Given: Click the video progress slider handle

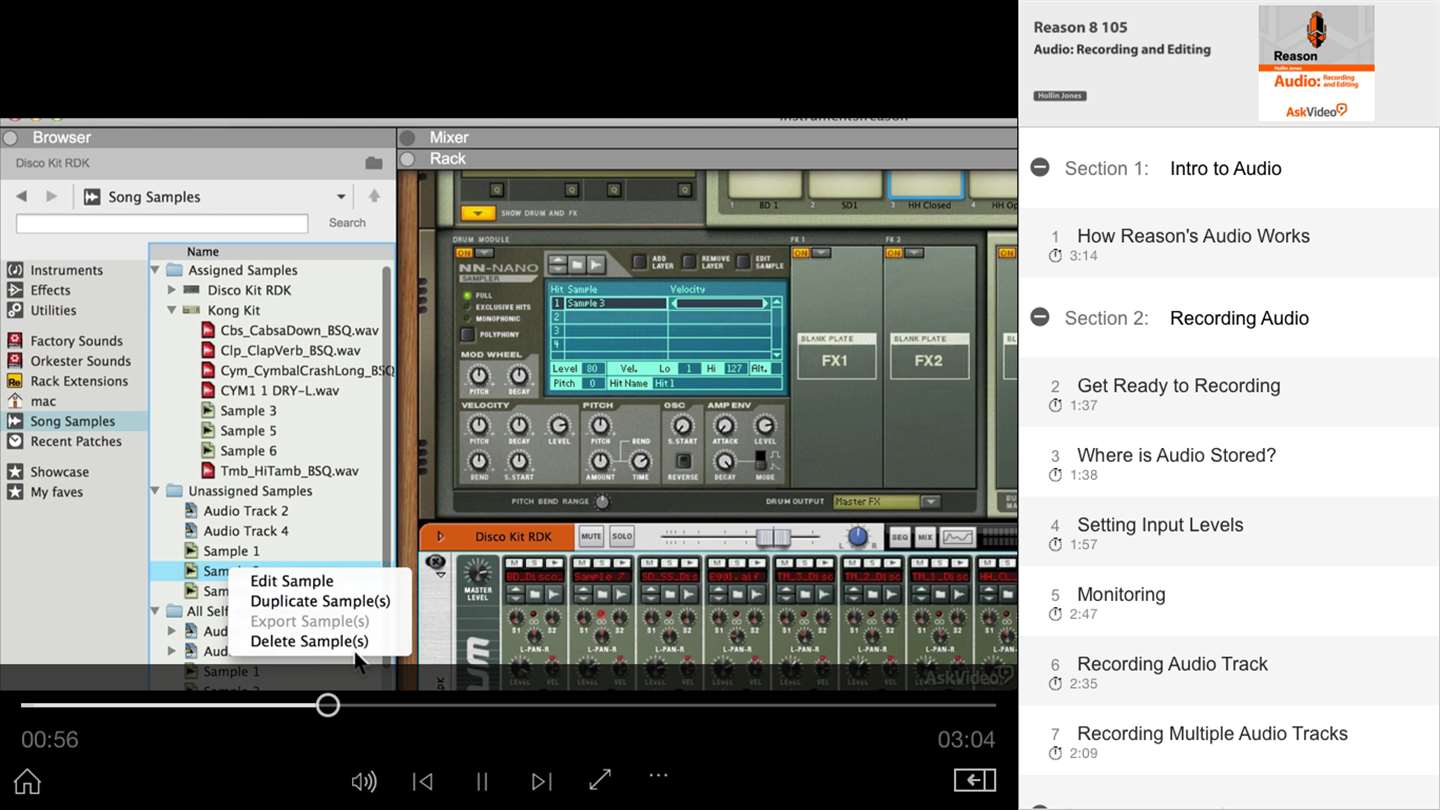Looking at the screenshot, I should point(328,705).
